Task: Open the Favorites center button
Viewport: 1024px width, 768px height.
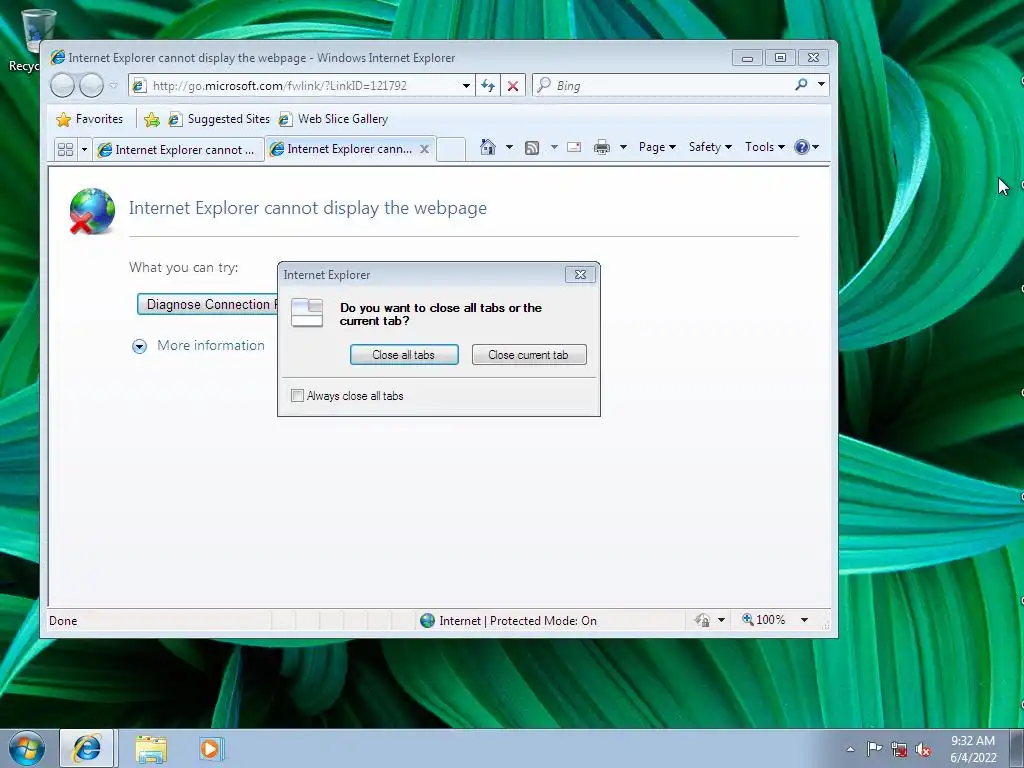Action: pyautogui.click(x=90, y=119)
